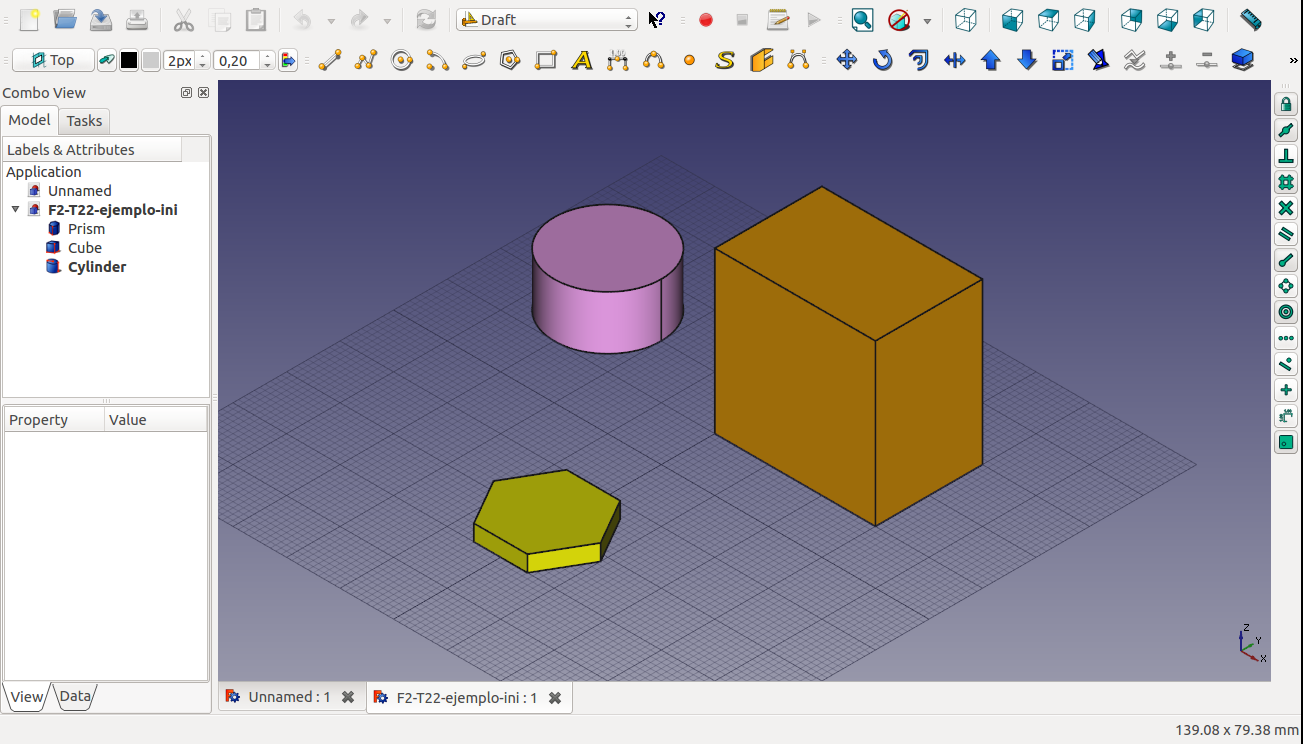
Task: Toggle snap to perpendicular
Action: [1286, 156]
